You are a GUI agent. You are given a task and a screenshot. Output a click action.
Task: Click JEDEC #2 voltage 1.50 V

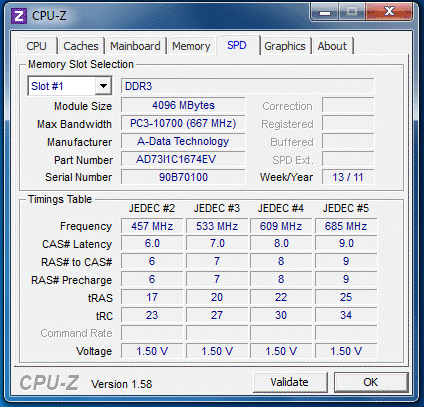(152, 351)
